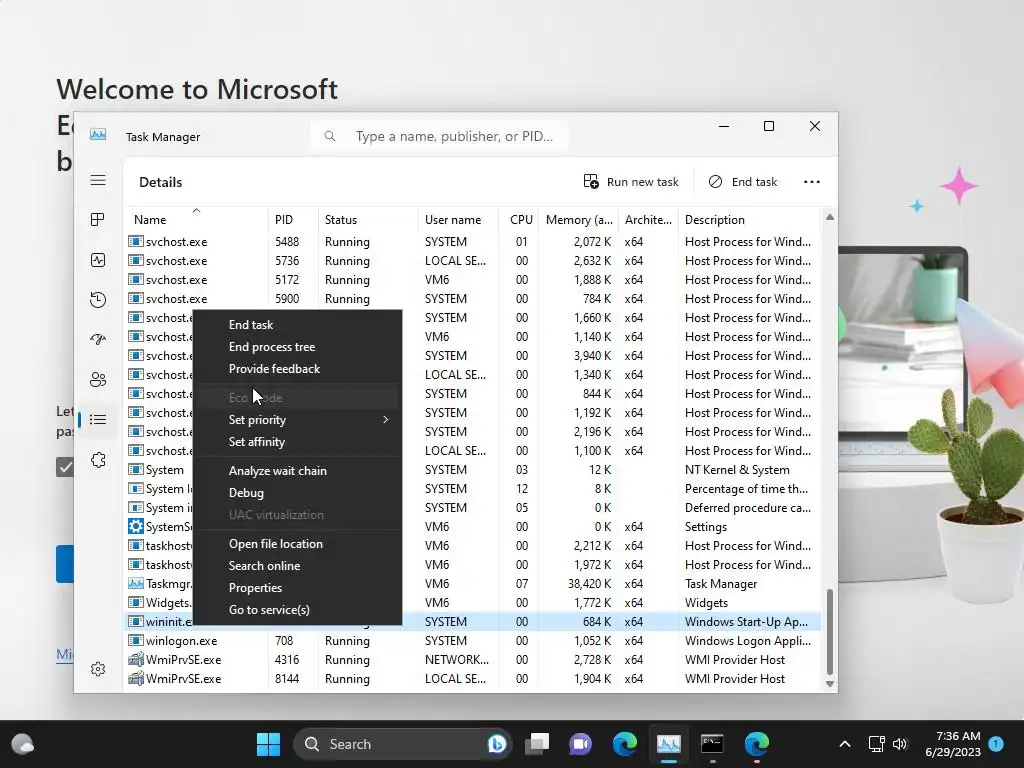The height and width of the screenshot is (768, 1024).
Task: Sort by the Name column header
Action: click(x=196, y=219)
